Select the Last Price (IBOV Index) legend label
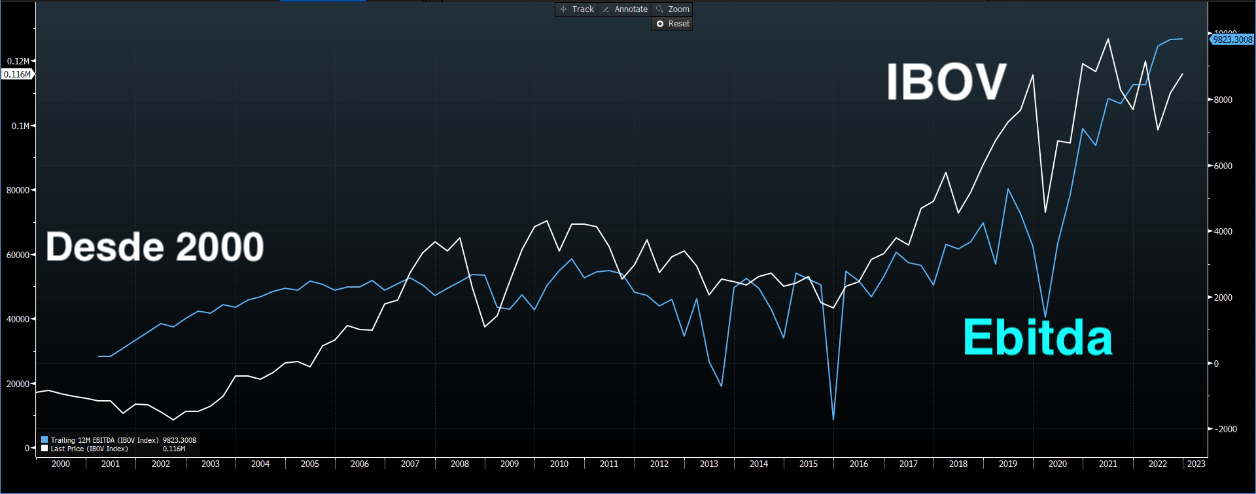The height and width of the screenshot is (494, 1256). point(88,449)
